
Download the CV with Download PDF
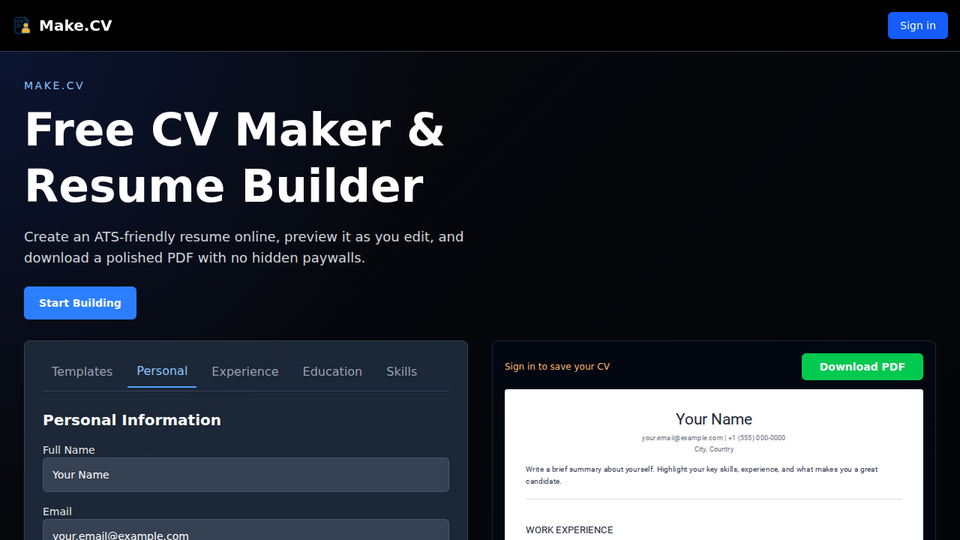[x=862, y=367]
